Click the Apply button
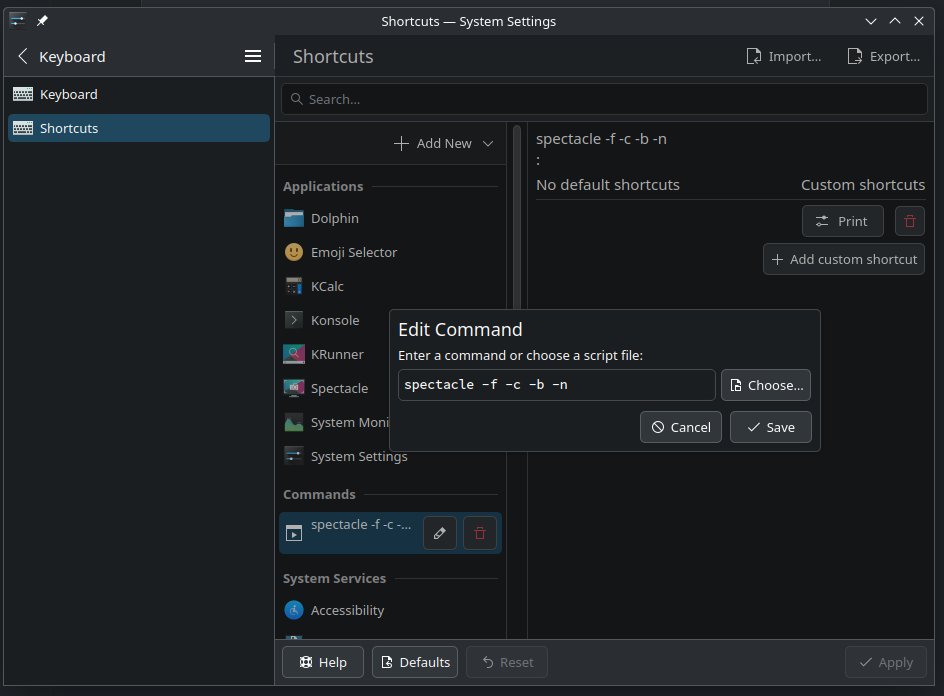This screenshot has height=696, width=944. click(886, 662)
